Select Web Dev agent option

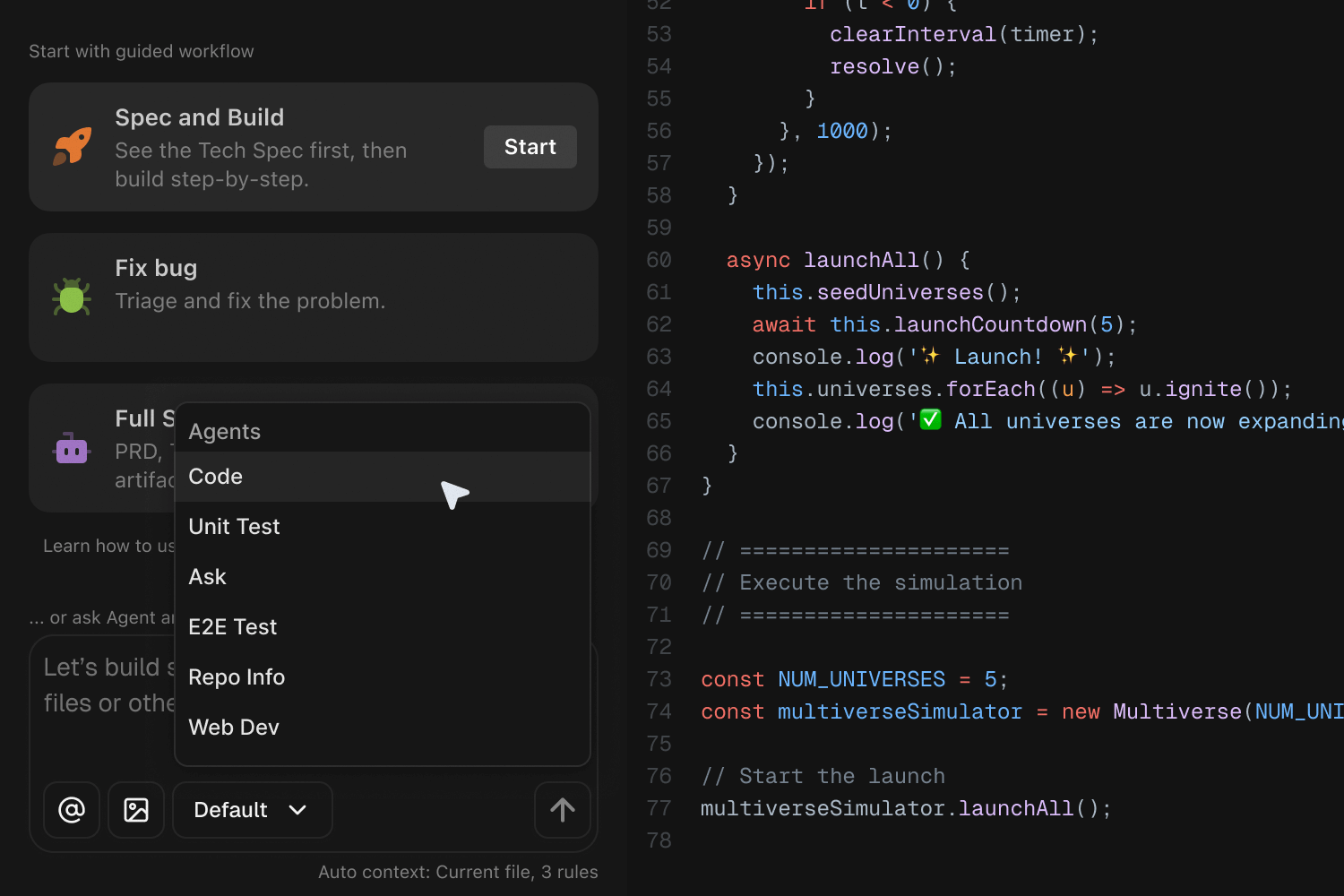[234, 728]
